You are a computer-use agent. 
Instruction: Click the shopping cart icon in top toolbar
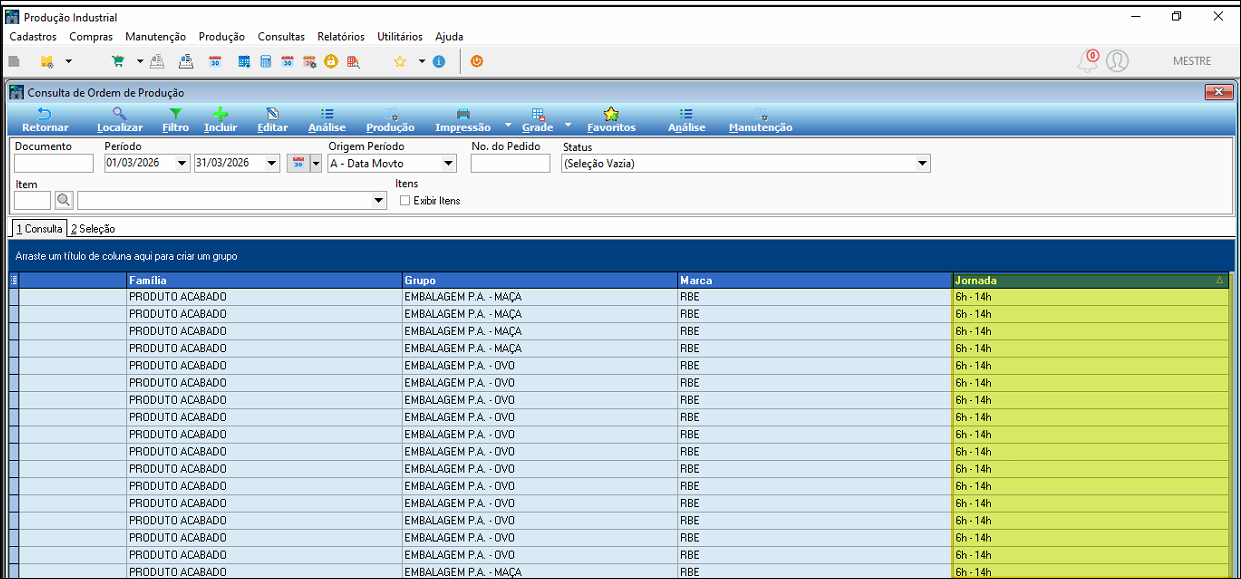click(118, 61)
